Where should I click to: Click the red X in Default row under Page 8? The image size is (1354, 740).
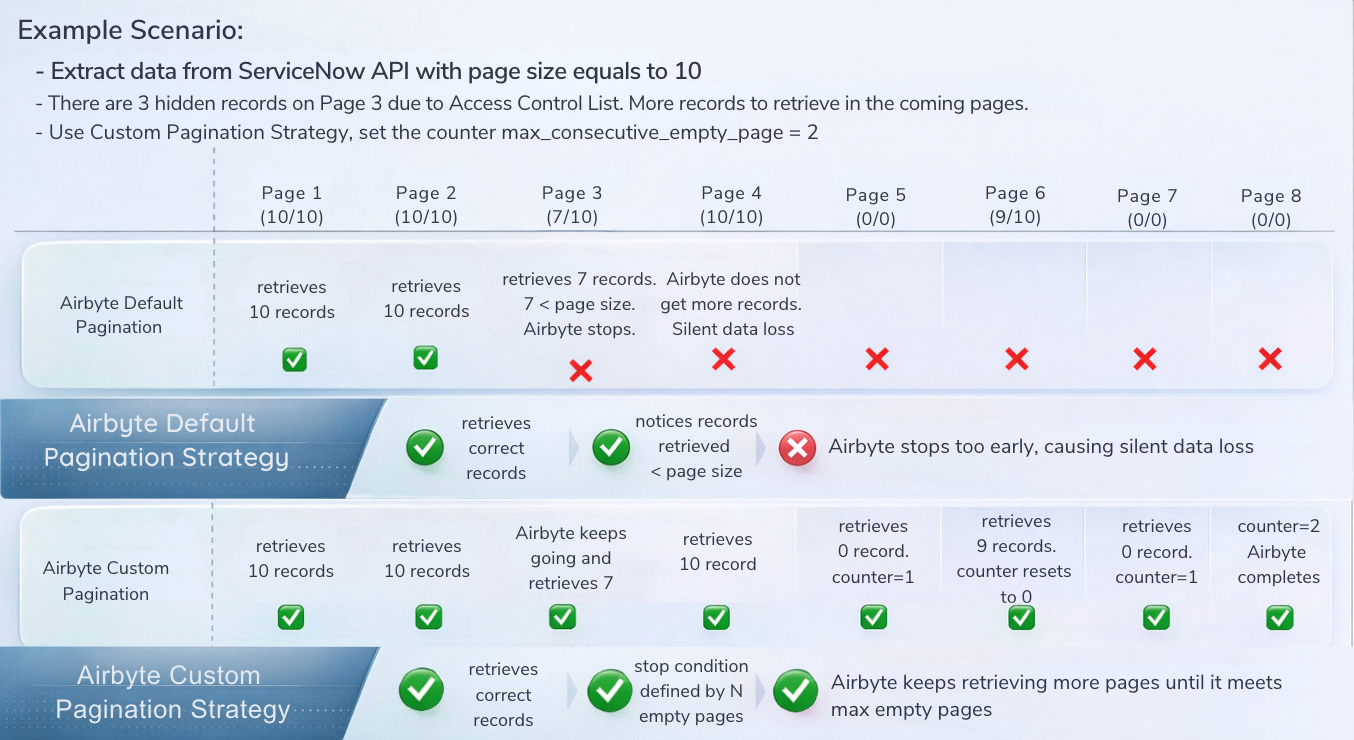pos(1270,359)
